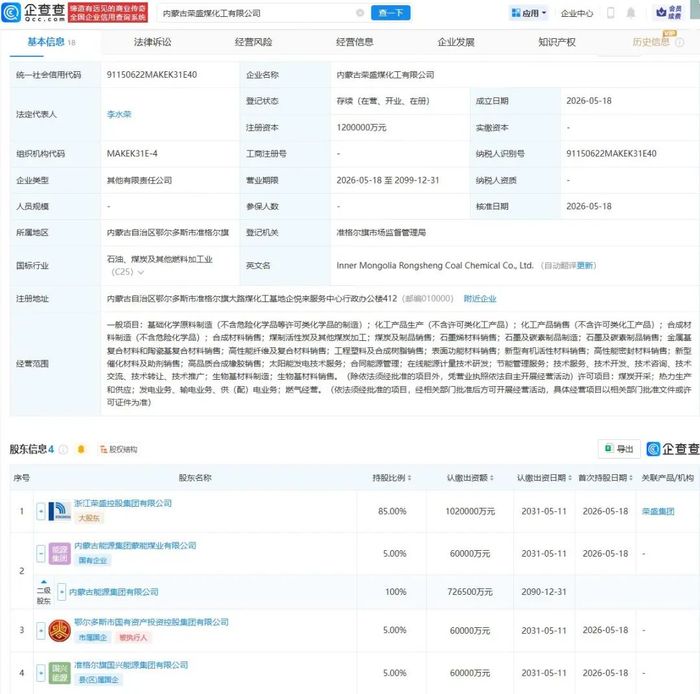This screenshot has width=700, height=694.
Task: Sort by 认缴出资额 column arrows
Action: 492,478
